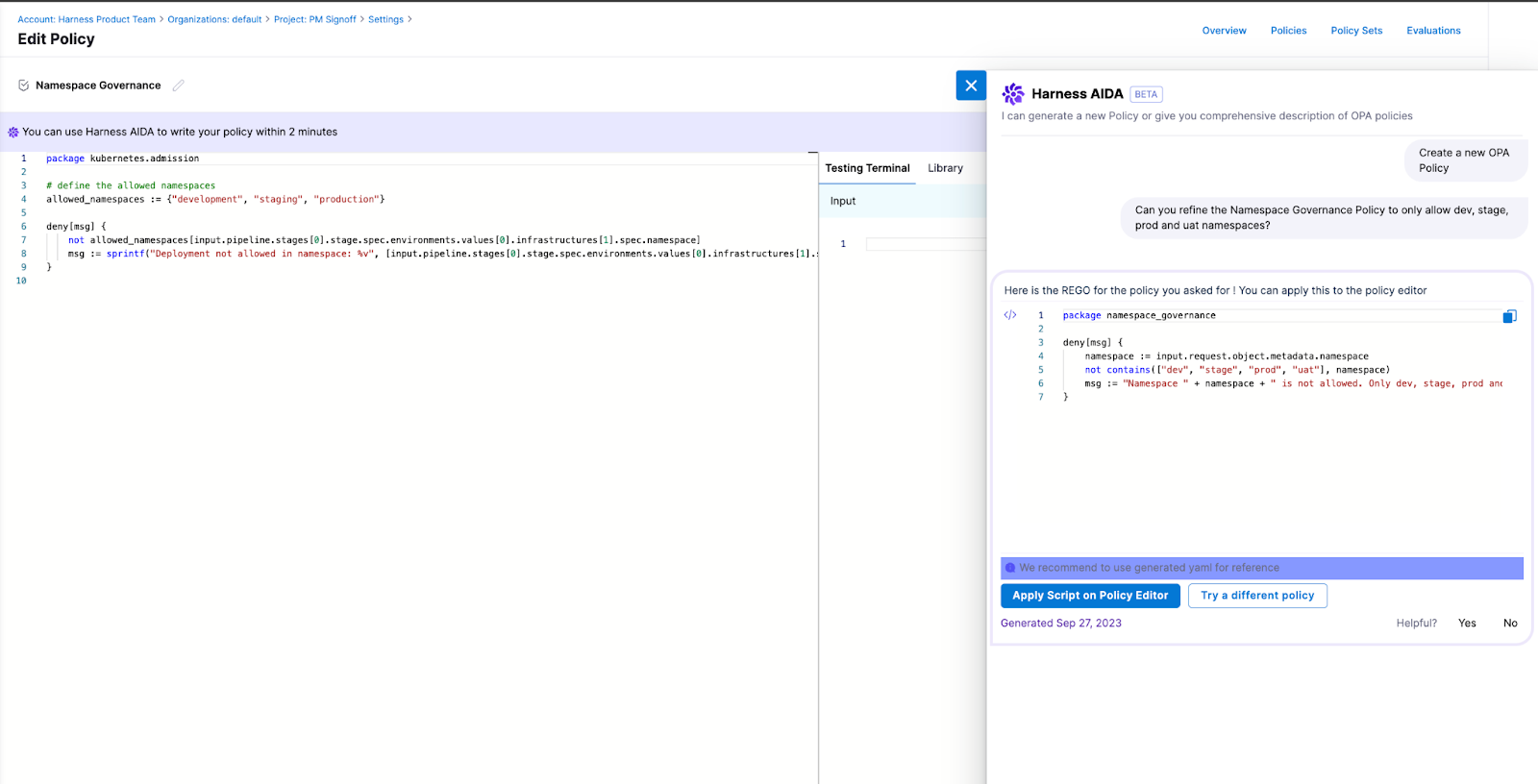
Task: Click the sprintf message line in the policy editor
Action: pos(442,254)
